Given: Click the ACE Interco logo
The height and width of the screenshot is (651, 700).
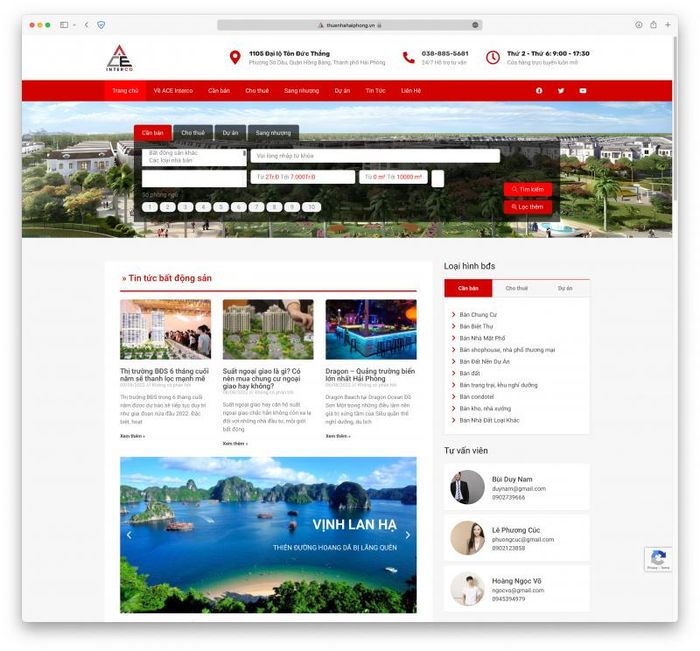Looking at the screenshot, I should point(119,58).
